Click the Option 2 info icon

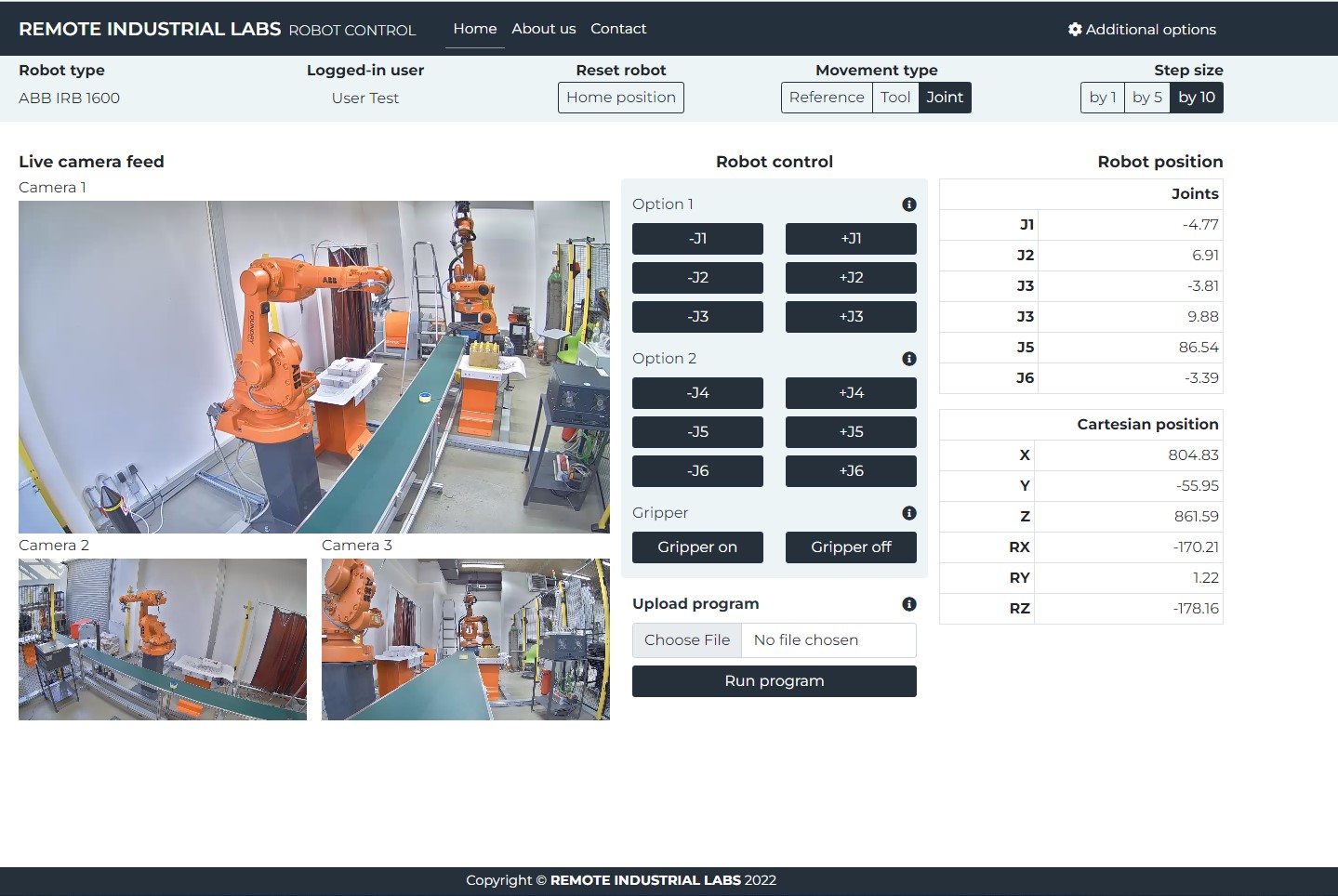coord(908,359)
